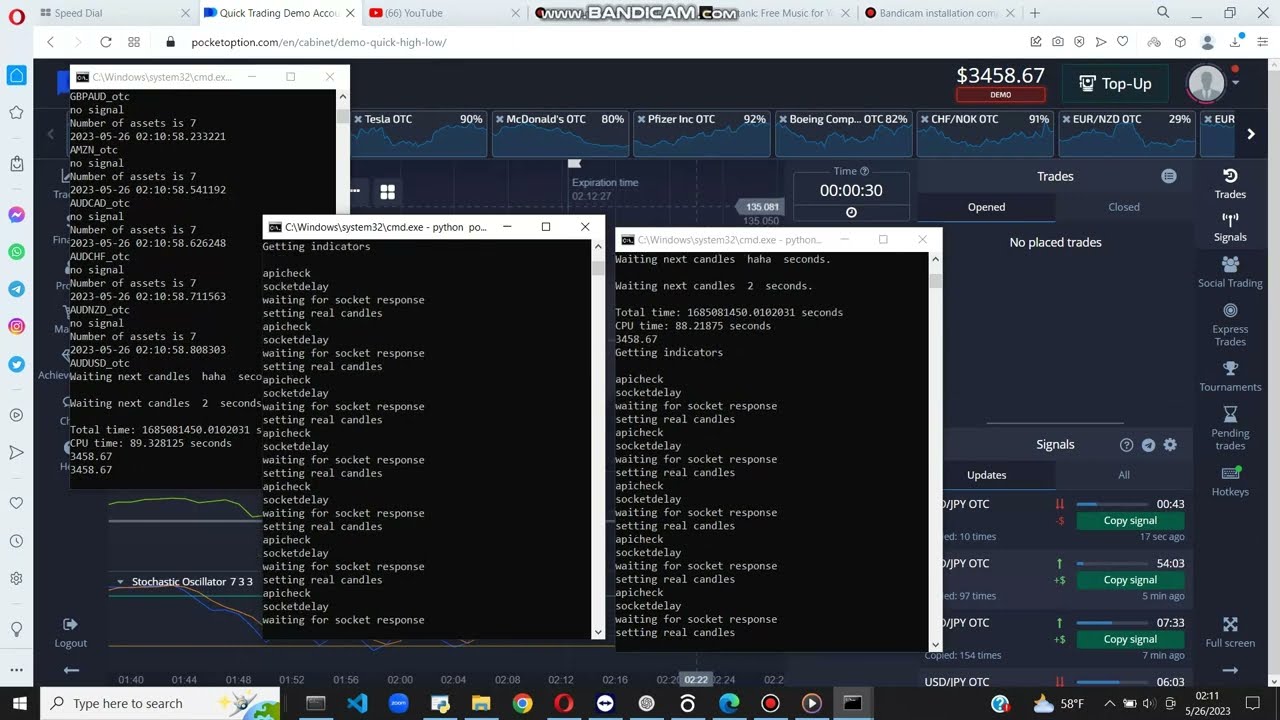Launch Visual Studio Code from taskbar
The width and height of the screenshot is (1280, 720).
click(x=357, y=703)
